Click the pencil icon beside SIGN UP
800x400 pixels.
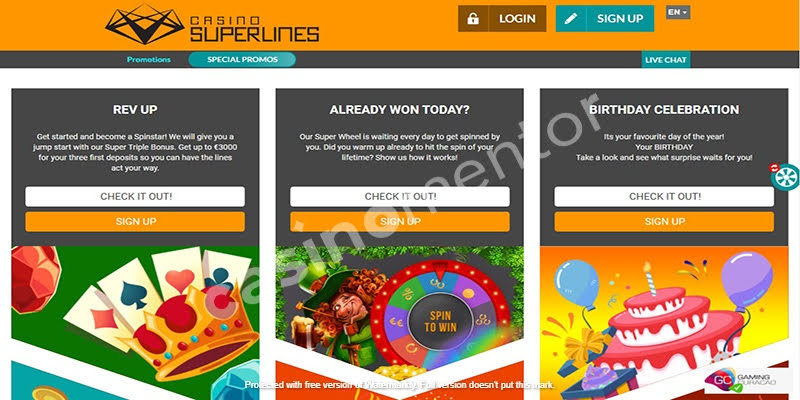pos(571,18)
